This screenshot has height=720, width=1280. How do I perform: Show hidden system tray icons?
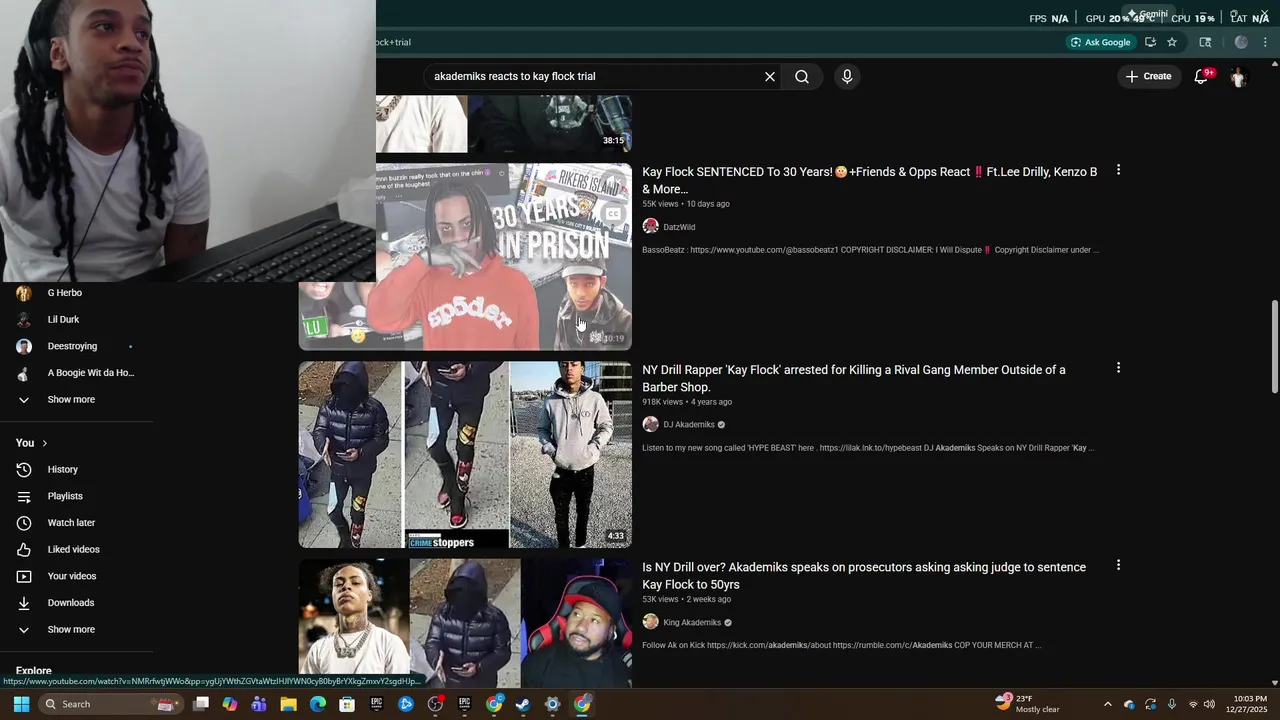(1107, 704)
